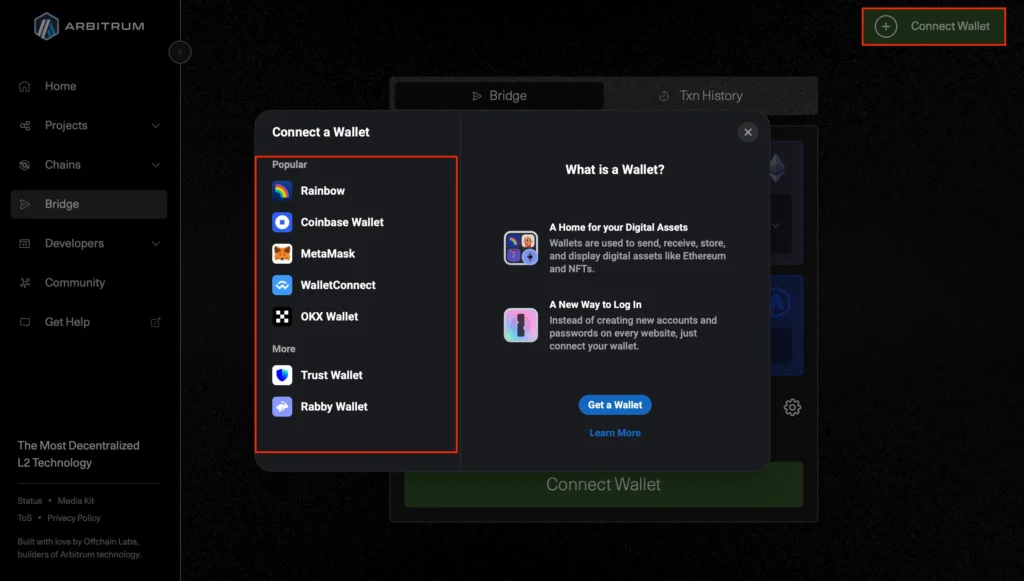Expand the Projects menu chevron
This screenshot has height=581, width=1024.
(x=155, y=125)
